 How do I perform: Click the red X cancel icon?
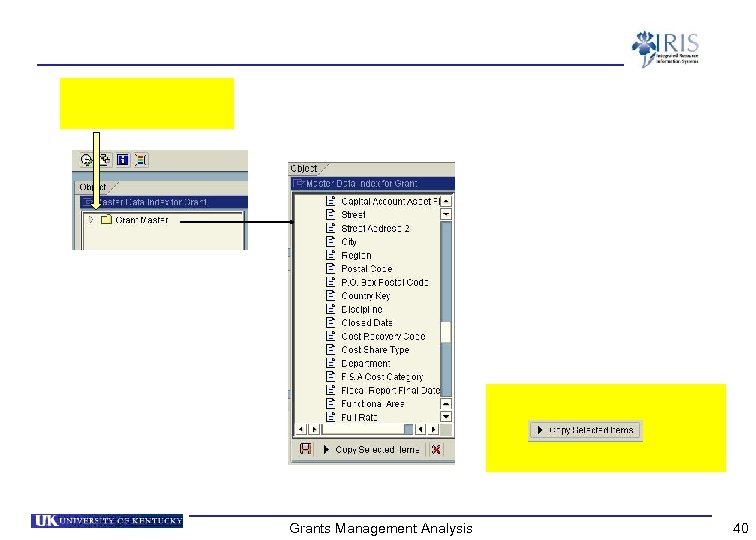(x=436, y=449)
